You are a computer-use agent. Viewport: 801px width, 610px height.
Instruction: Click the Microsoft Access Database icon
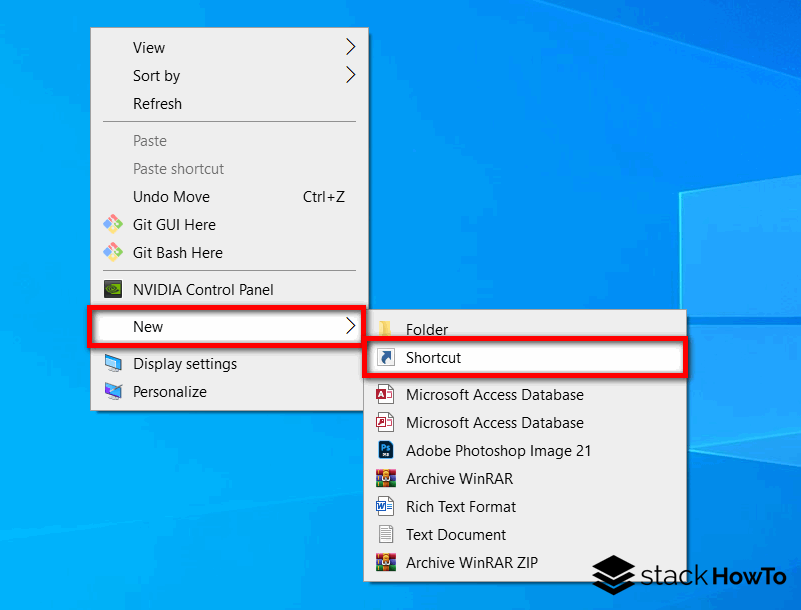coord(386,394)
